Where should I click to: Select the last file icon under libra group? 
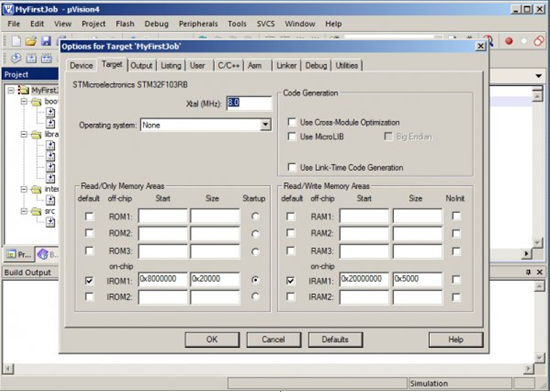click(x=51, y=178)
